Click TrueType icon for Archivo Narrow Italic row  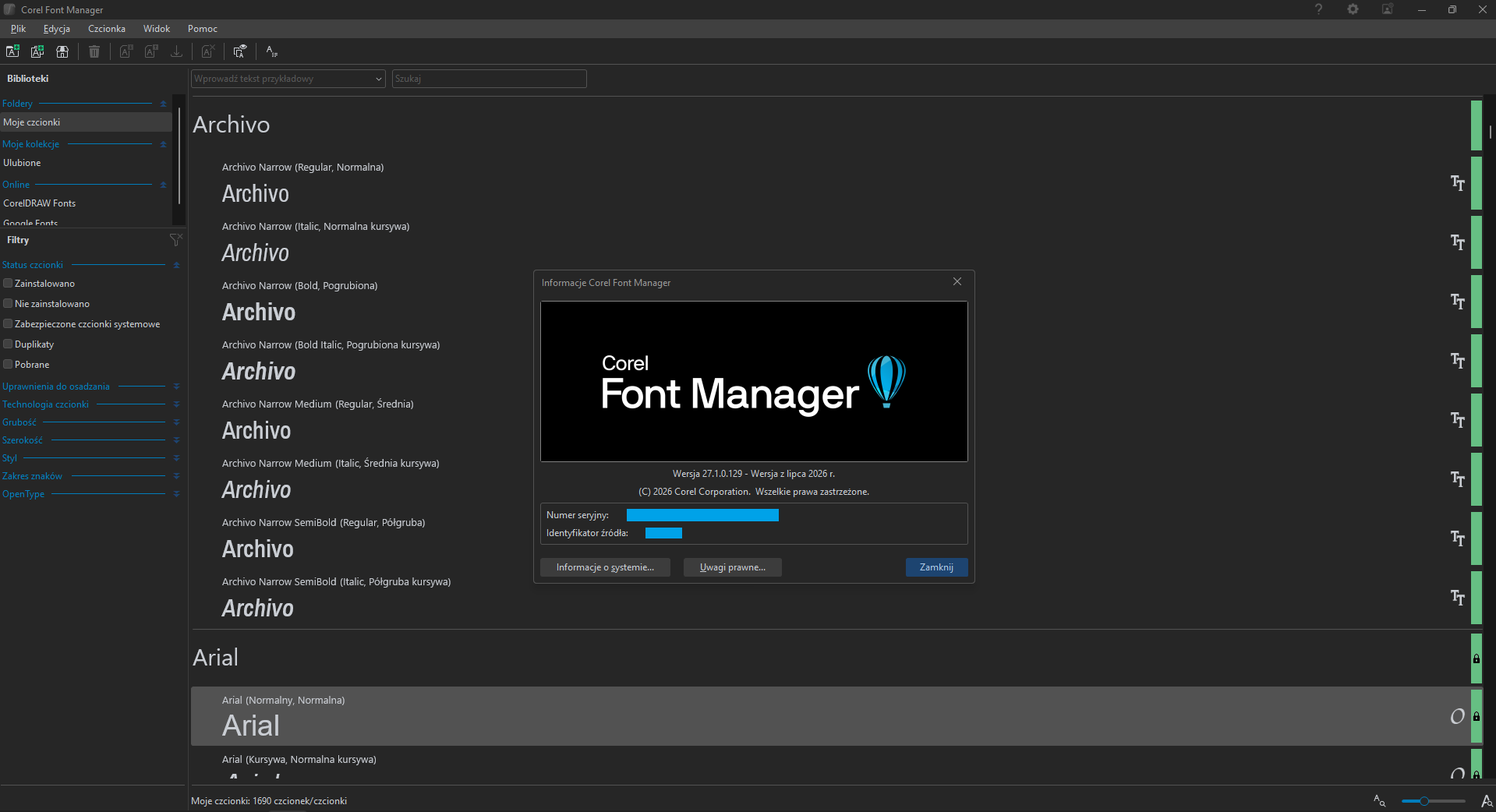(1457, 242)
